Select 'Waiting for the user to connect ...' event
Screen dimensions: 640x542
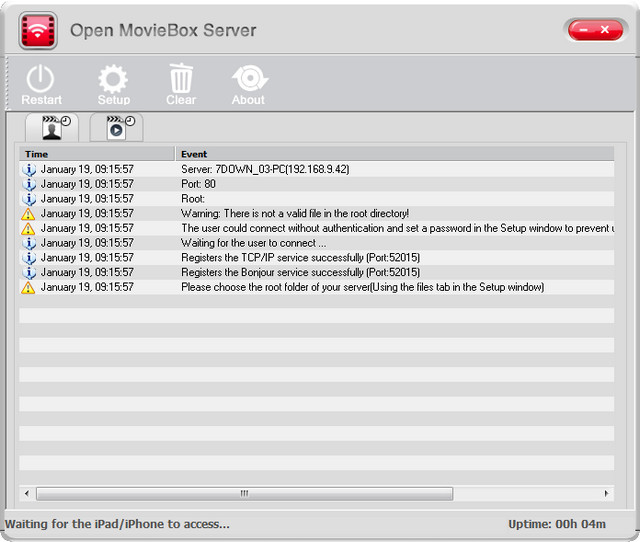coord(253,242)
